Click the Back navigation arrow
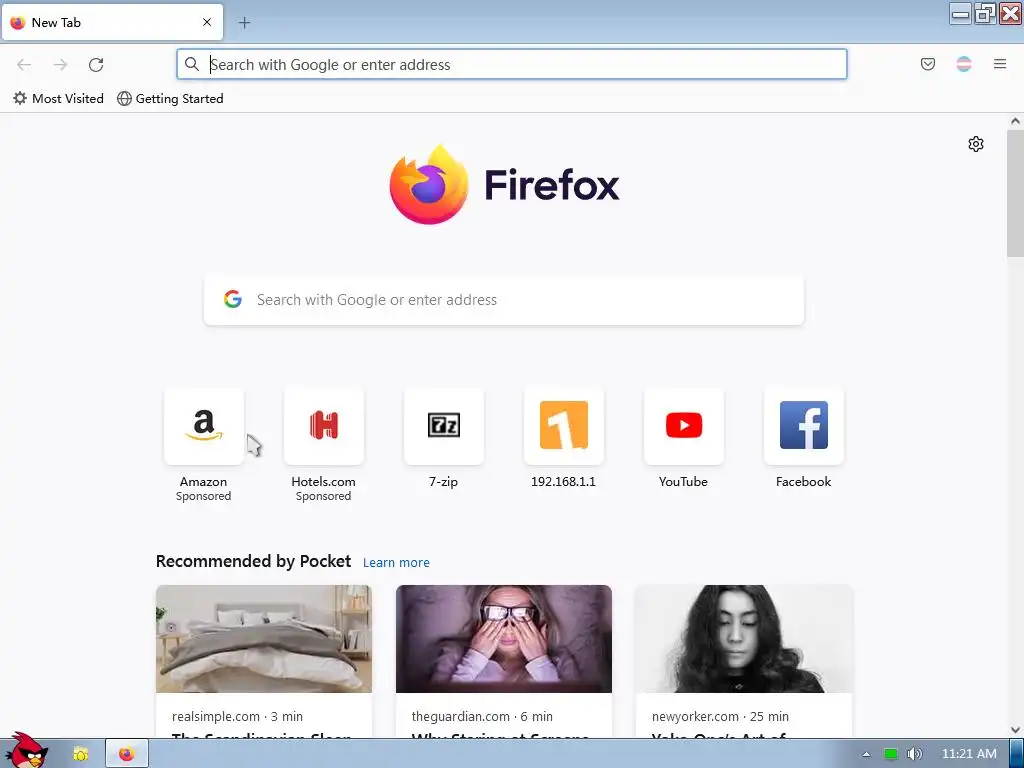This screenshot has width=1024, height=768. point(24,65)
